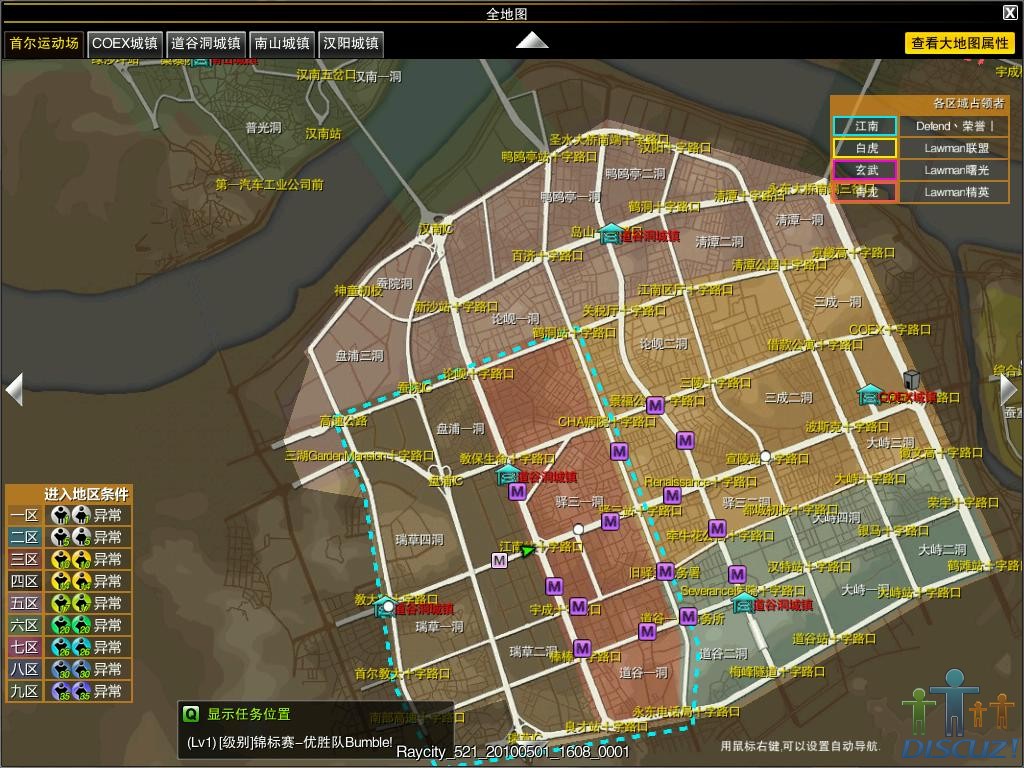Open the COEX城镇 tab
Screen dimensions: 1024x768
pyautogui.click(x=125, y=44)
